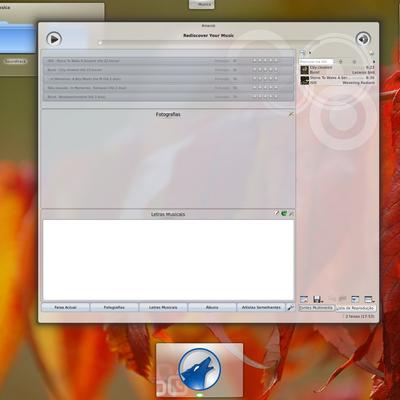Image resolution: width=400 pixels, height=400 pixels.
Task: Click the playlist layout icon above the search box
Action: (303, 53)
